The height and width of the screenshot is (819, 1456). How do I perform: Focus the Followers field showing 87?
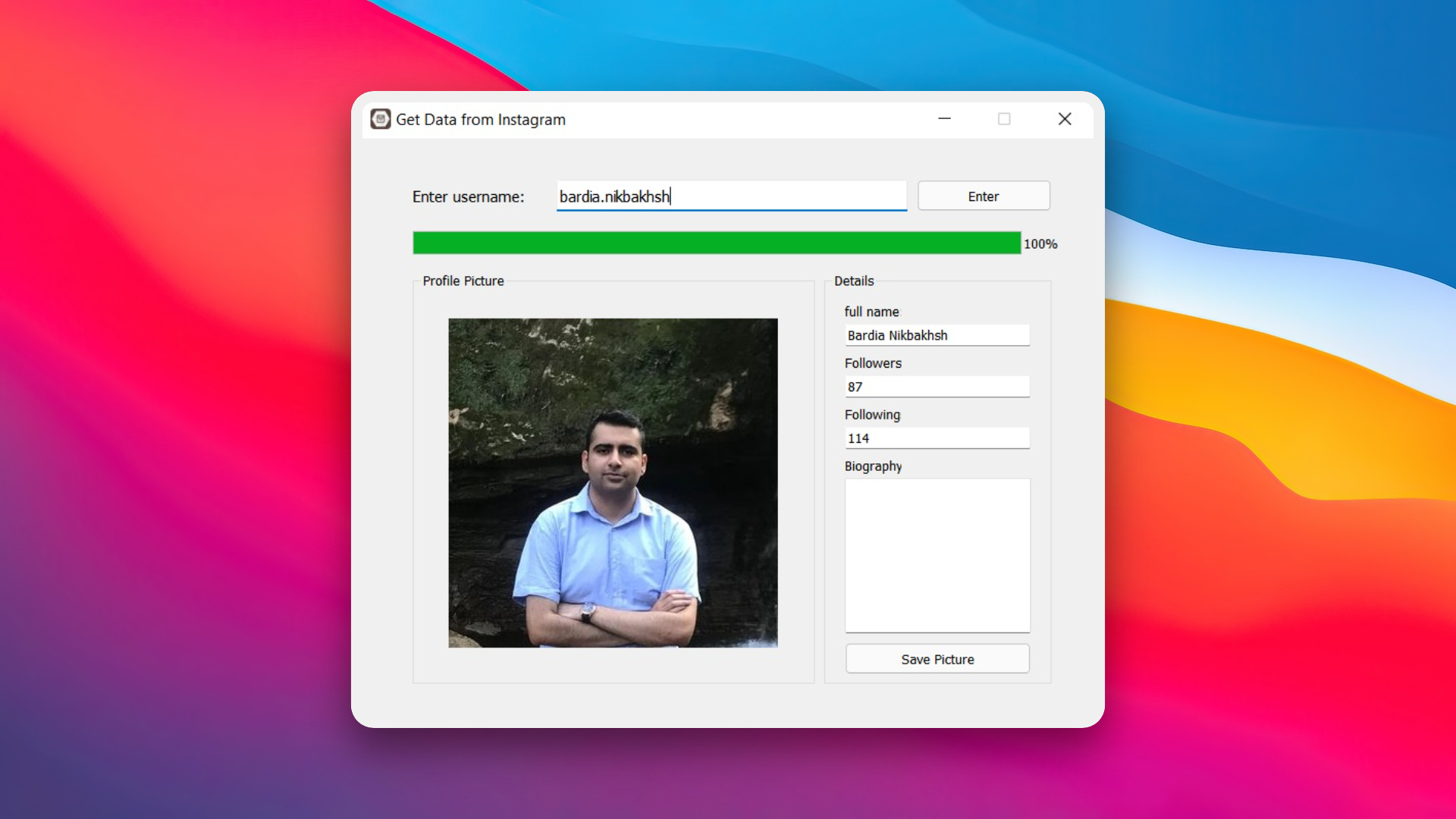(x=937, y=387)
